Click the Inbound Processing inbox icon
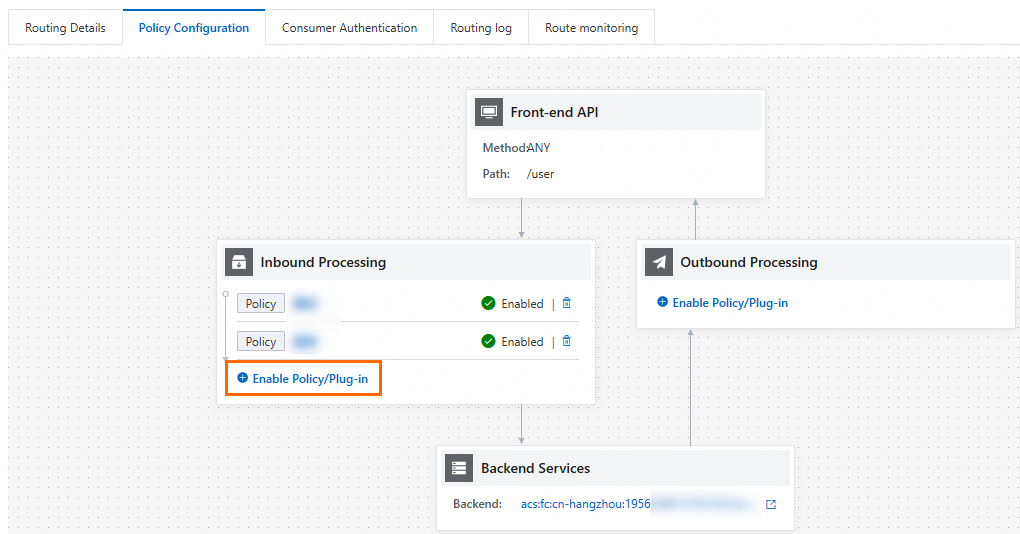This screenshot has width=1020, height=534. pyautogui.click(x=239, y=262)
